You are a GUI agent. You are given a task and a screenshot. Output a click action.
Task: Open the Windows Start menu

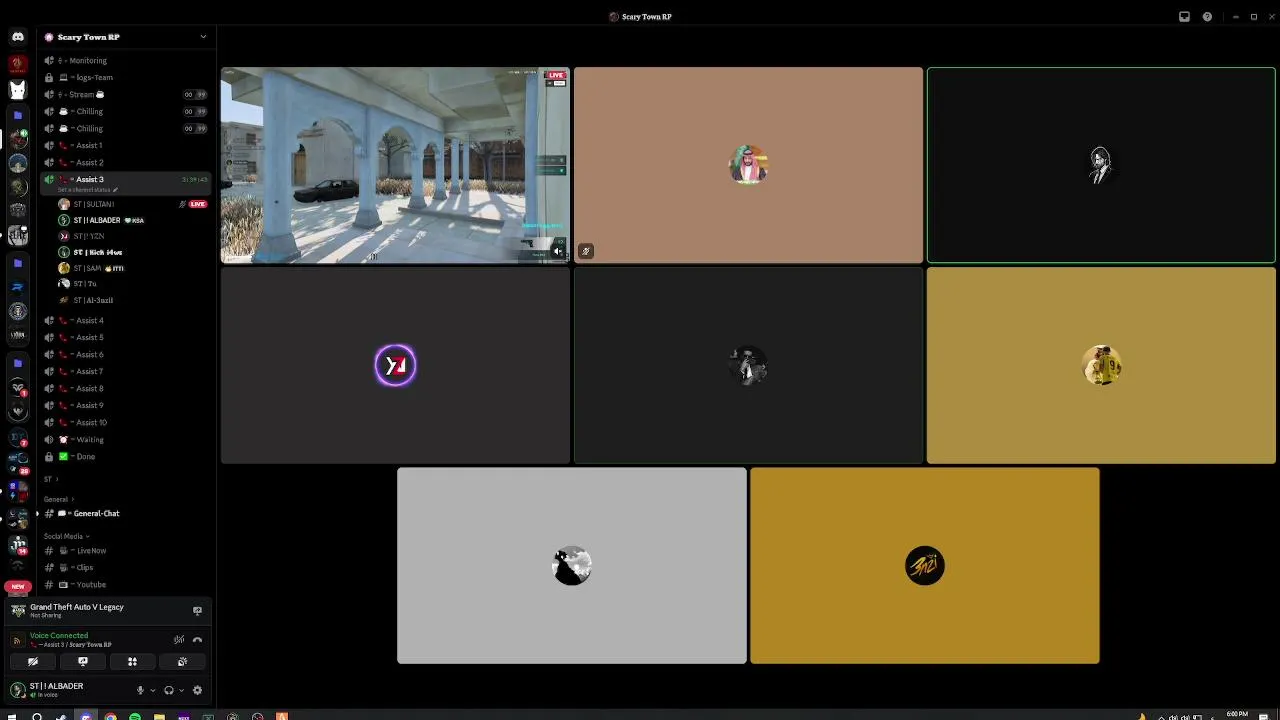(12, 716)
